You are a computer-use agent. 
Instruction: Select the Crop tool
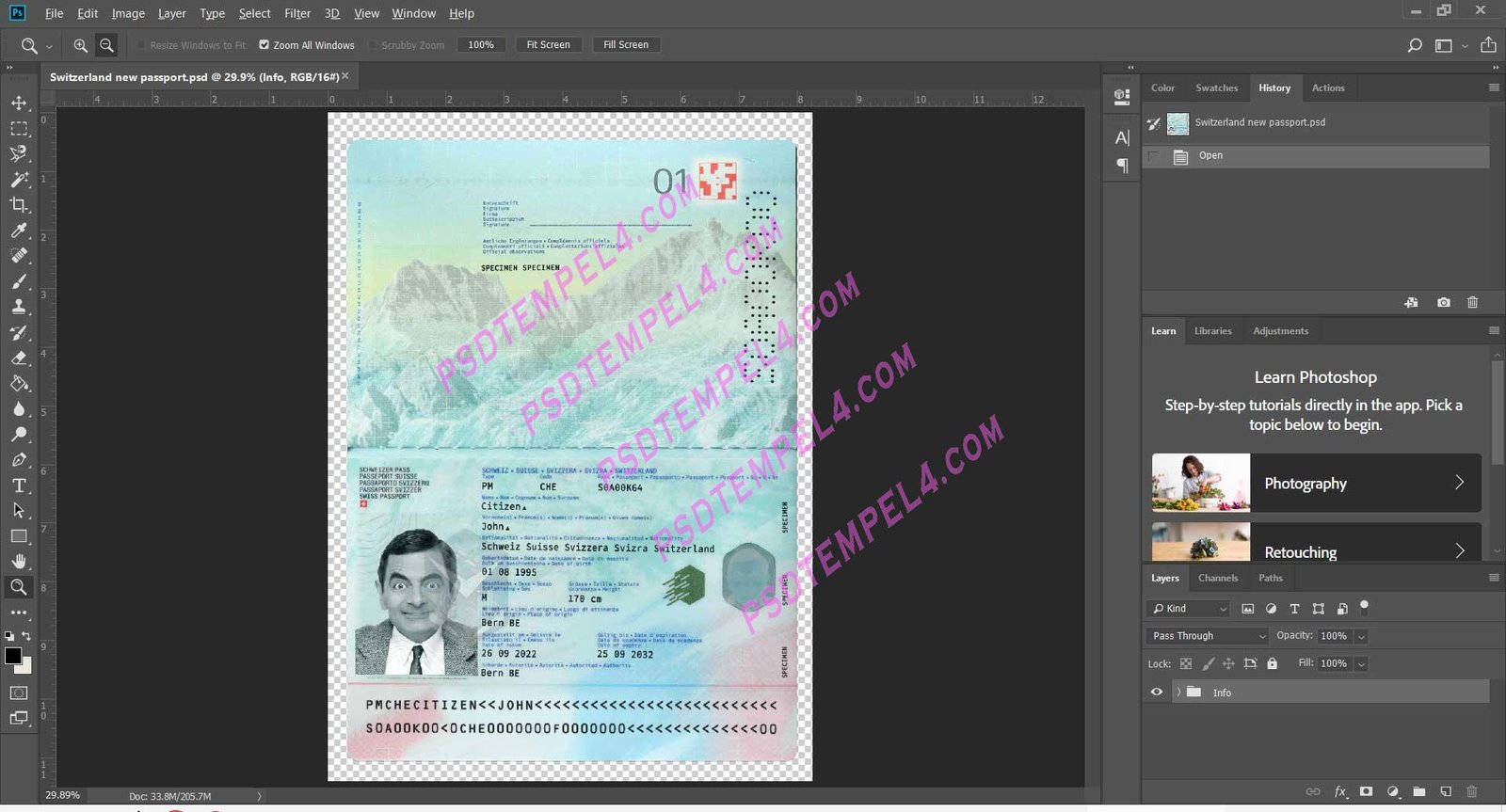click(19, 204)
